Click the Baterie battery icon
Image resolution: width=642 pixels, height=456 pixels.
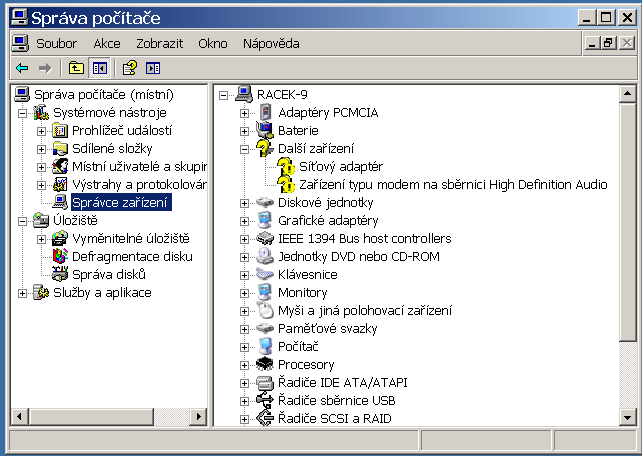[265, 131]
